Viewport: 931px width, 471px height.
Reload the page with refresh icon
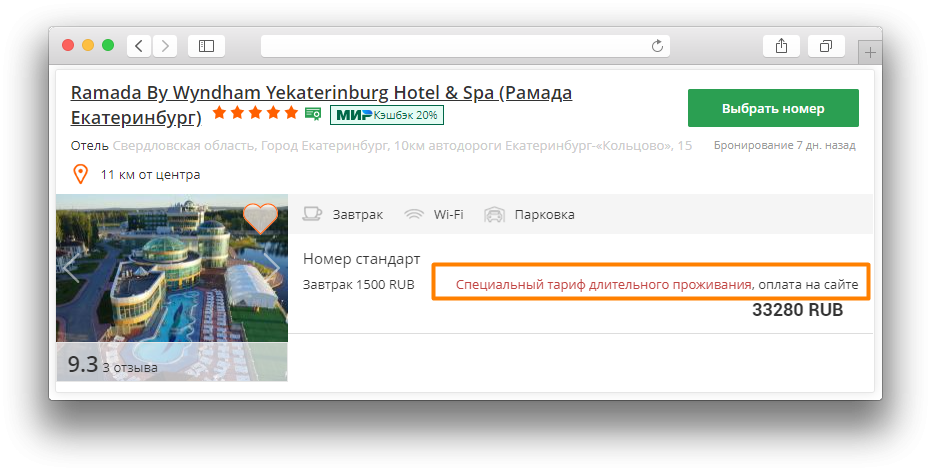click(657, 46)
